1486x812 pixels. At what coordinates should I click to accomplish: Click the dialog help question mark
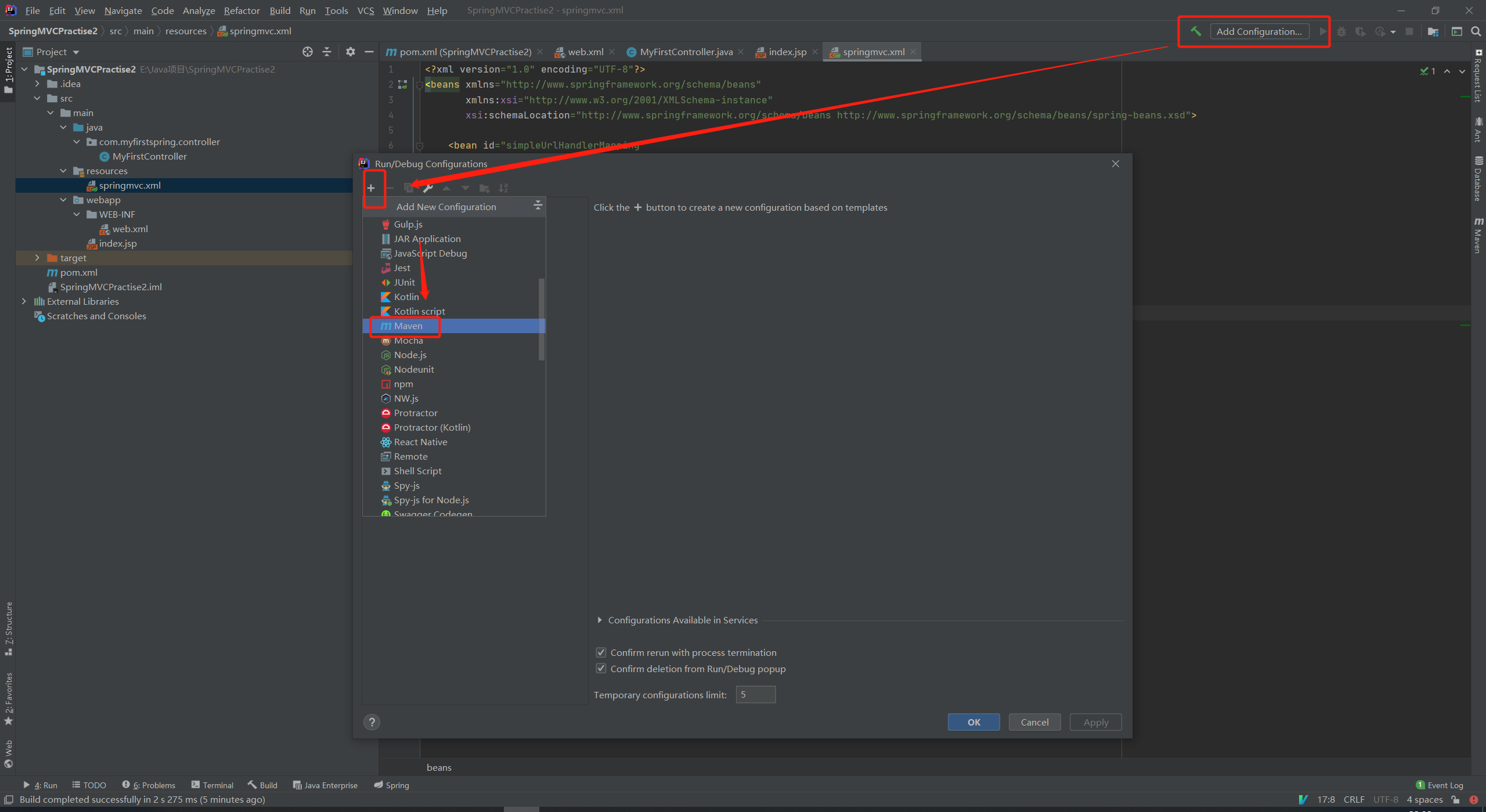pyautogui.click(x=371, y=722)
